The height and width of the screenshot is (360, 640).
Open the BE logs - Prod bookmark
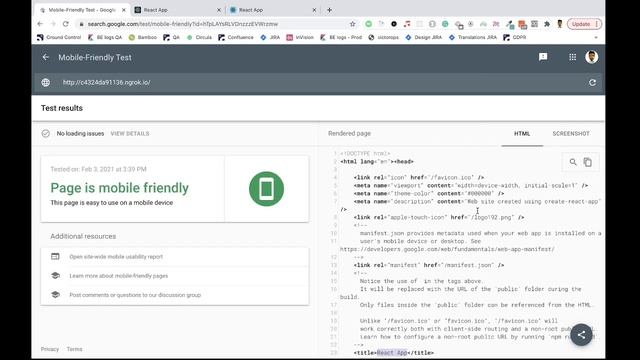click(341, 37)
